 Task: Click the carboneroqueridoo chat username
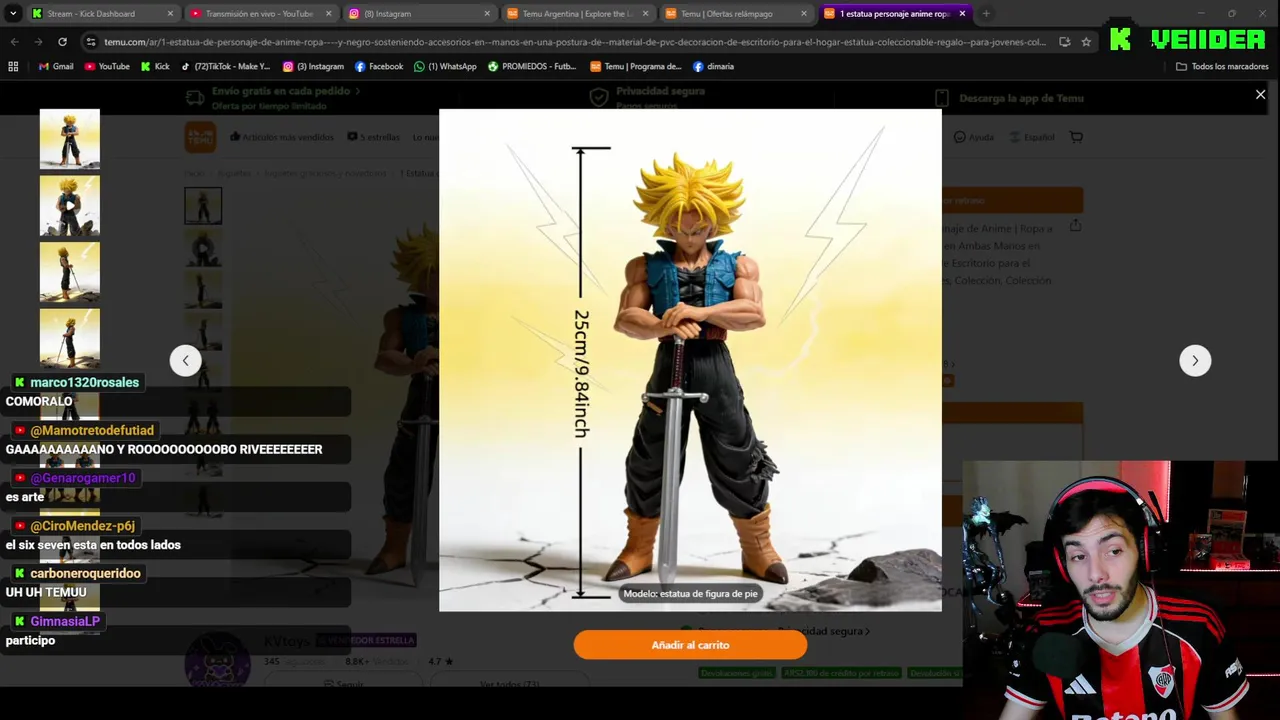[85, 573]
